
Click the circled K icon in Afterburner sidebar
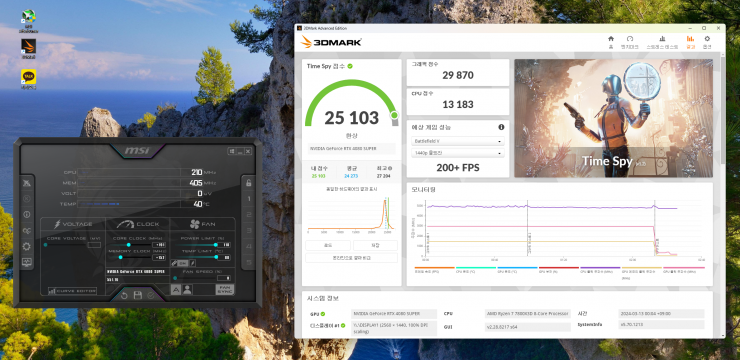[27, 199]
